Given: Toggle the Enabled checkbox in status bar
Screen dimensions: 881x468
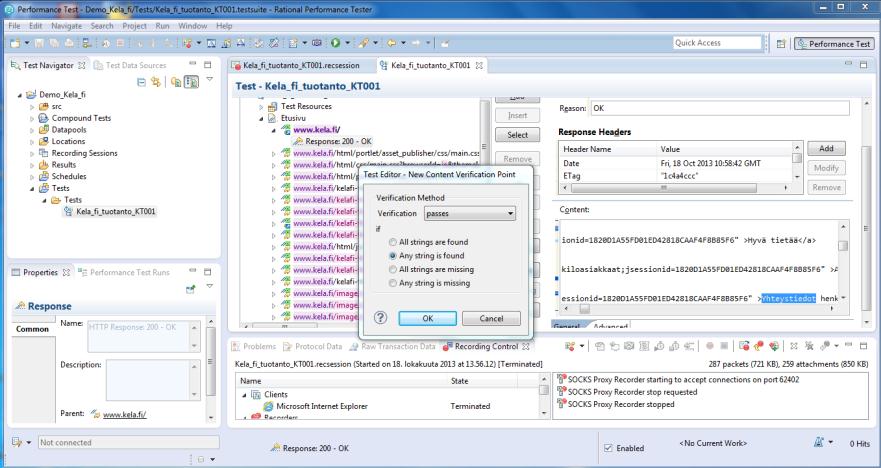Looking at the screenshot, I should click(608, 448).
